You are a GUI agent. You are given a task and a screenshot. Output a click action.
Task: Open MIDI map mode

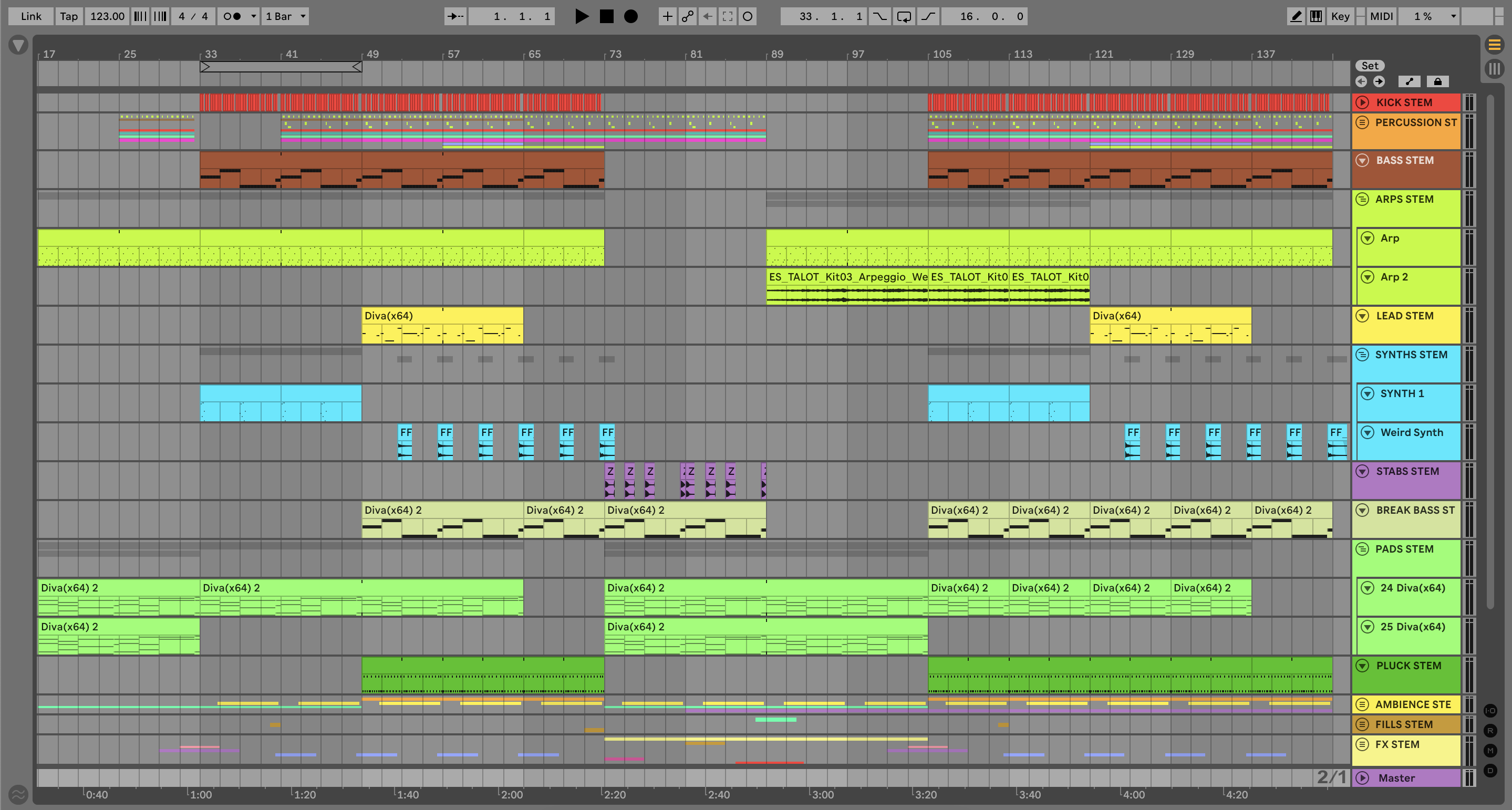(x=1381, y=16)
